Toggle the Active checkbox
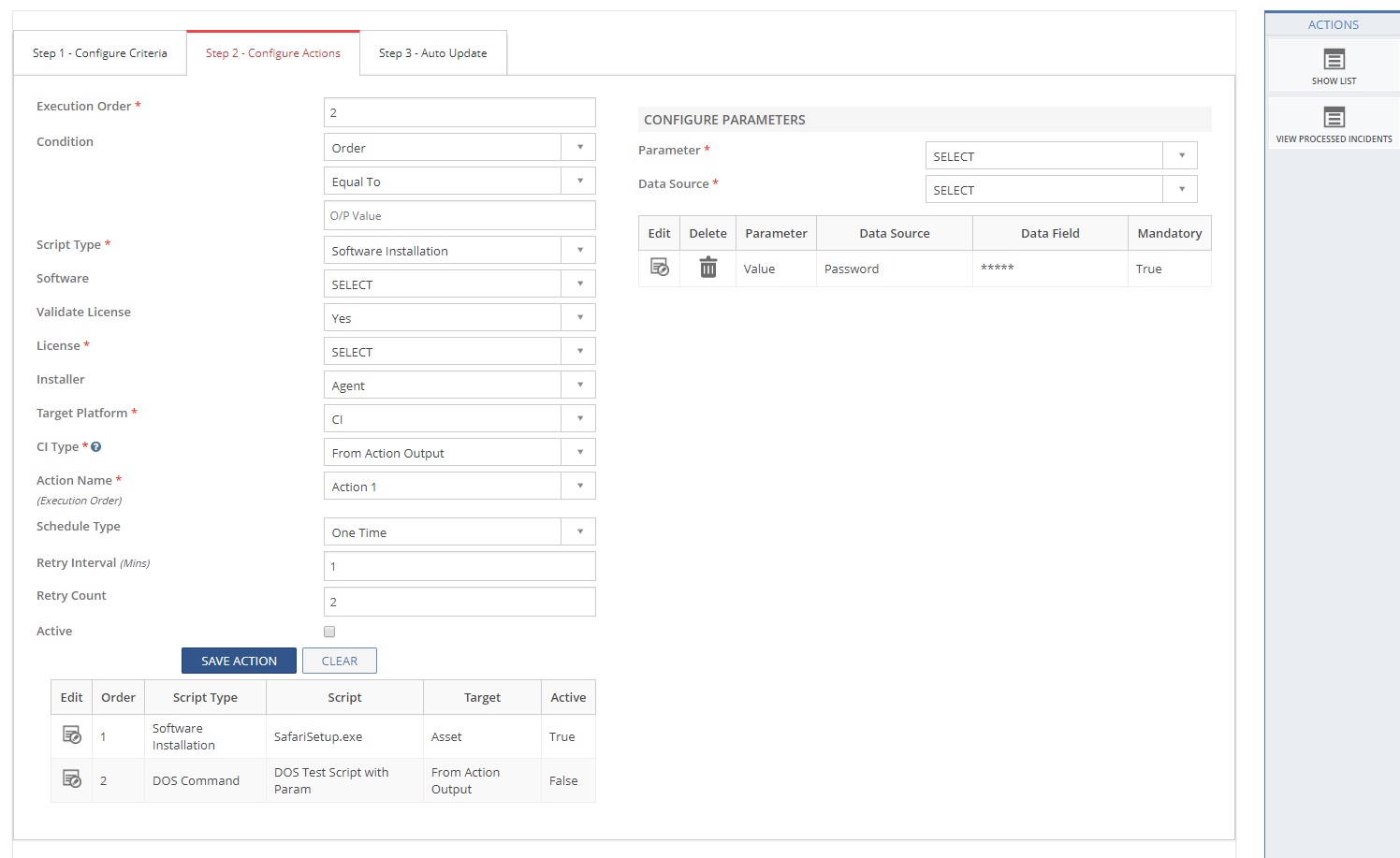 [329, 632]
